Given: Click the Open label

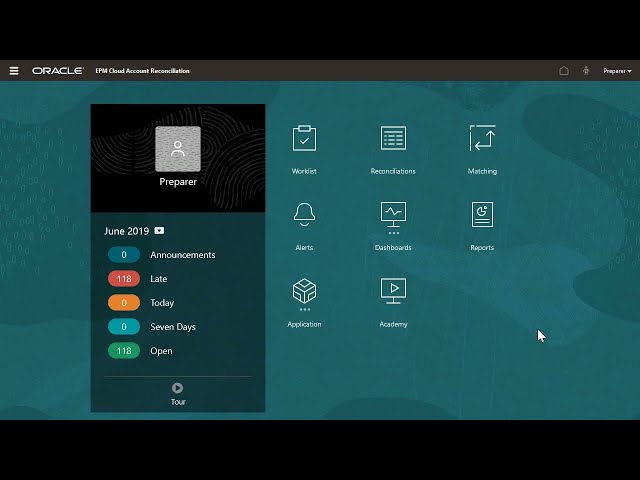Looking at the screenshot, I should click(x=161, y=351).
